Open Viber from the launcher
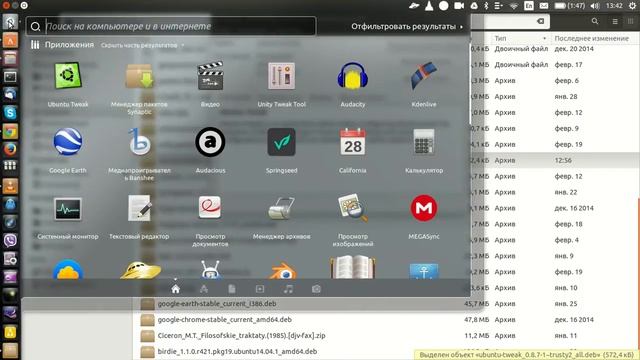 click(10, 240)
